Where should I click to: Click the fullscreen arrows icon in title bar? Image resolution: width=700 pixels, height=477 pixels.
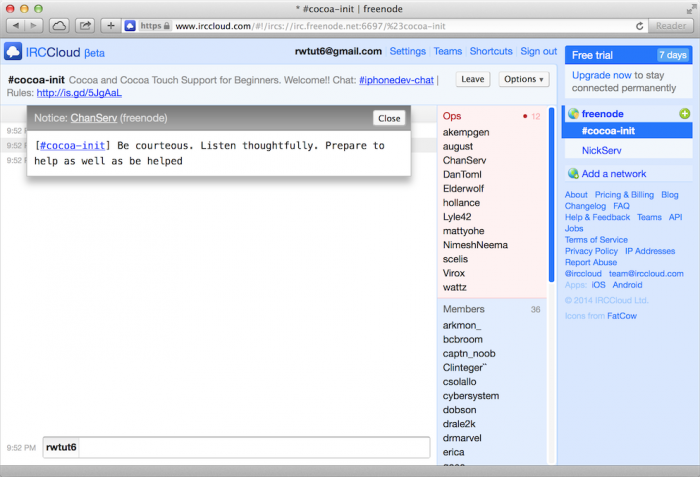point(691,8)
